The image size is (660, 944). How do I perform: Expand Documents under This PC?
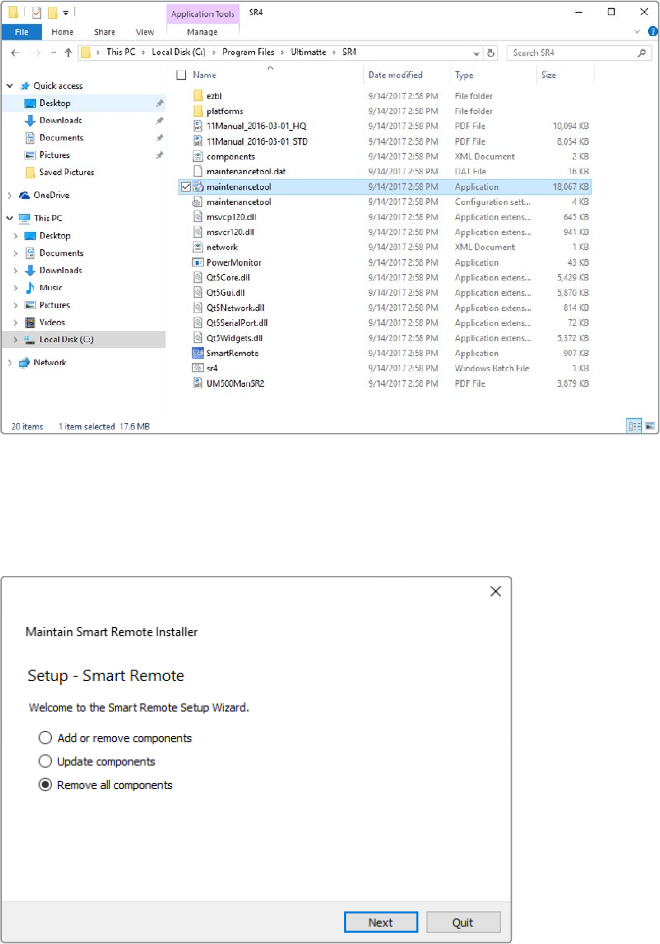tap(16, 253)
